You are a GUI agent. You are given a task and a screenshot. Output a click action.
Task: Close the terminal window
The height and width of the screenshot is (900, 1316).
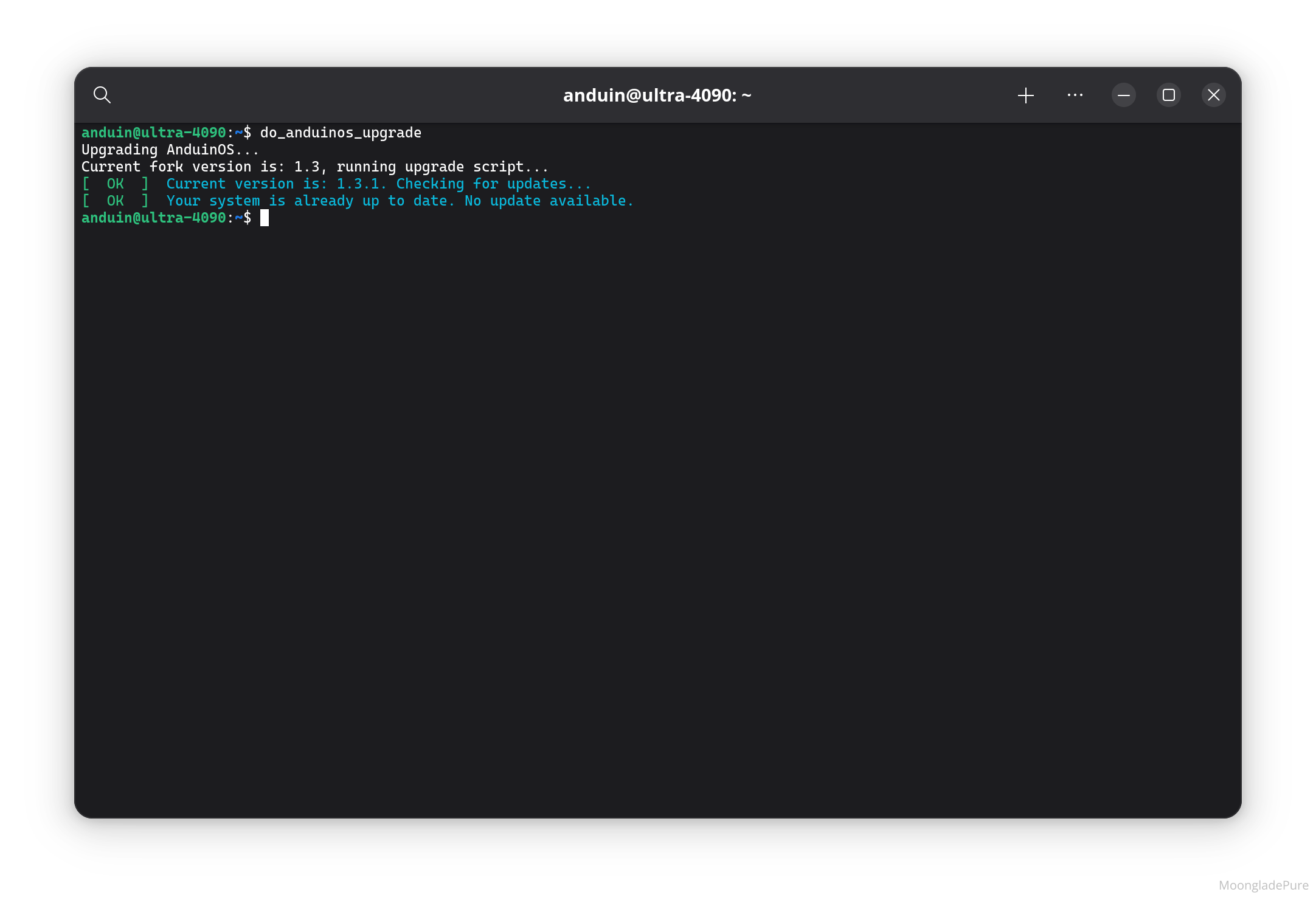(1213, 95)
